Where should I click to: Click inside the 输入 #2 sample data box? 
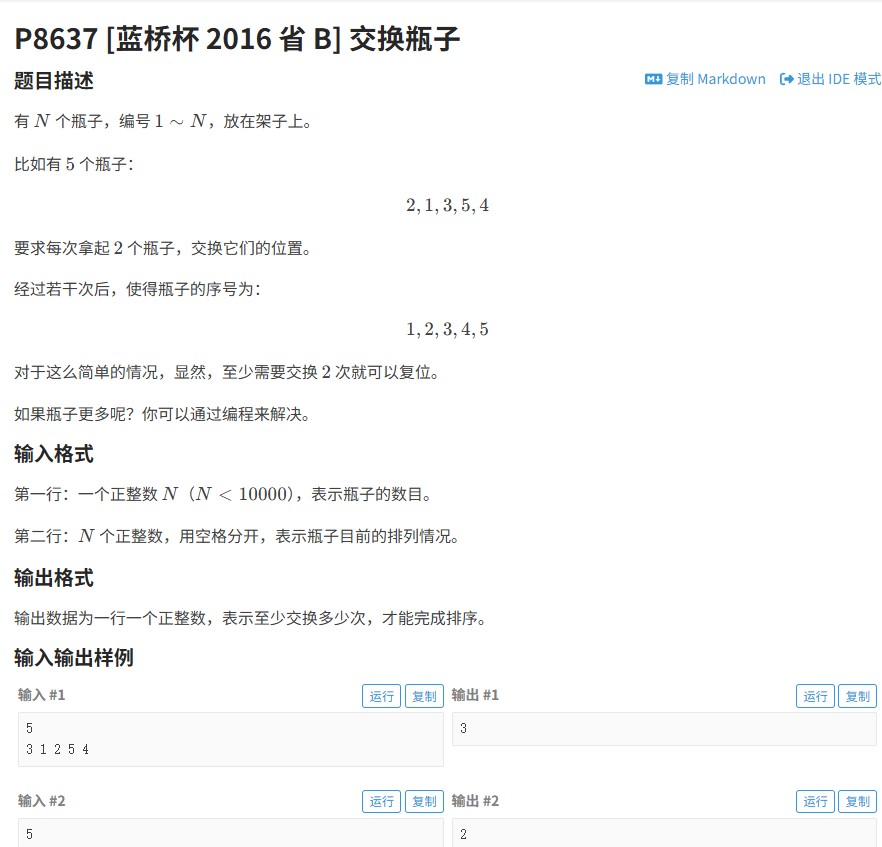pyautogui.click(x=230, y=833)
